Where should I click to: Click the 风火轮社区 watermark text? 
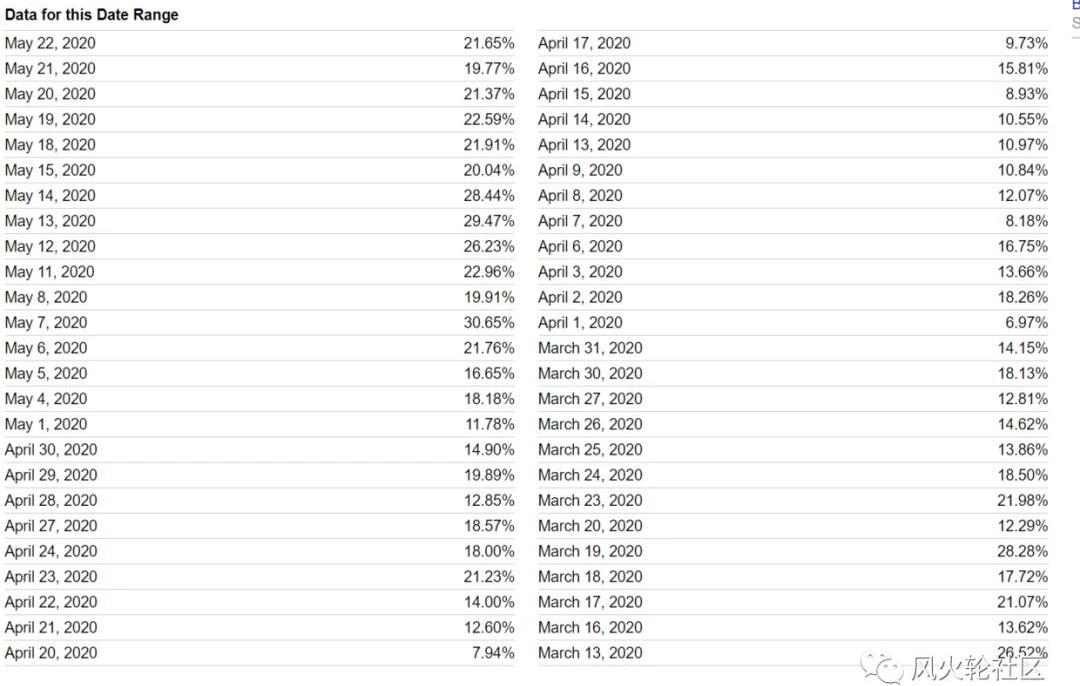[x=976, y=666]
